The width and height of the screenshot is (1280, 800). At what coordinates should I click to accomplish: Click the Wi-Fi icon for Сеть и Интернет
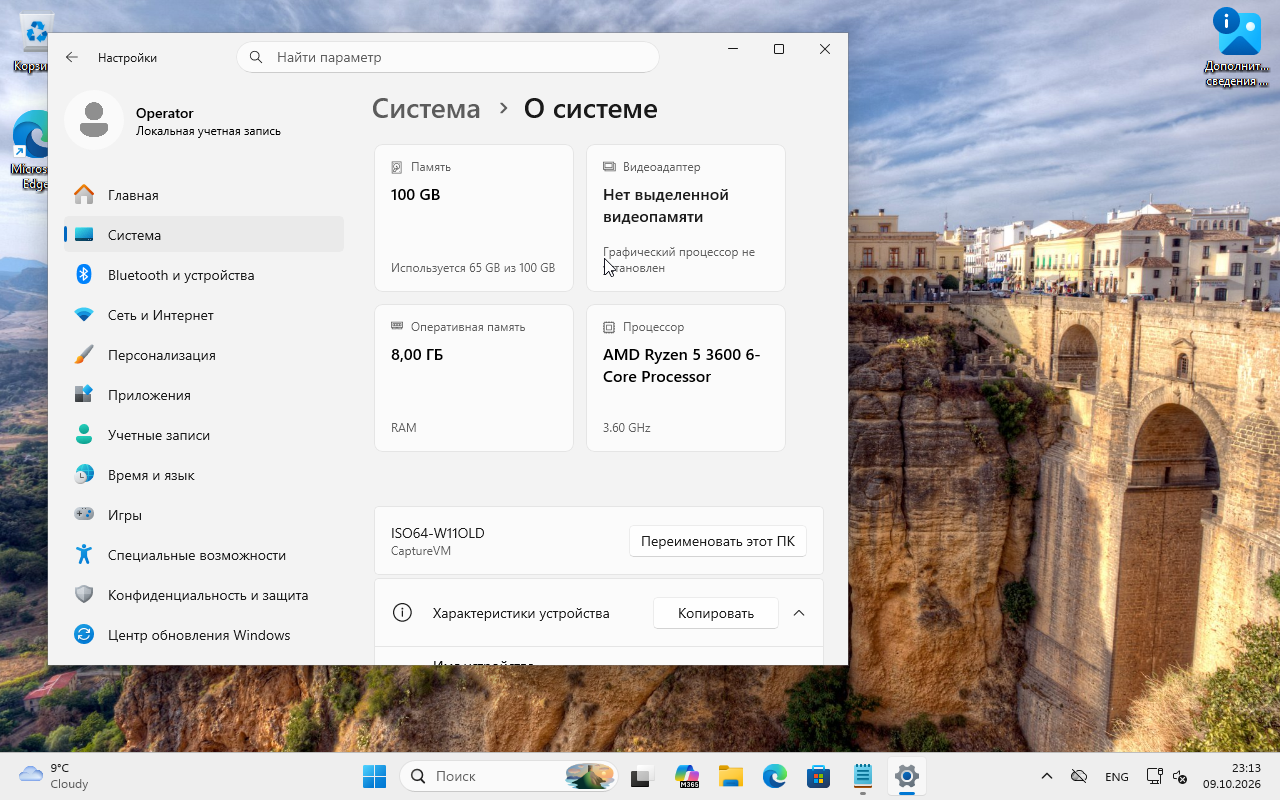pos(84,315)
